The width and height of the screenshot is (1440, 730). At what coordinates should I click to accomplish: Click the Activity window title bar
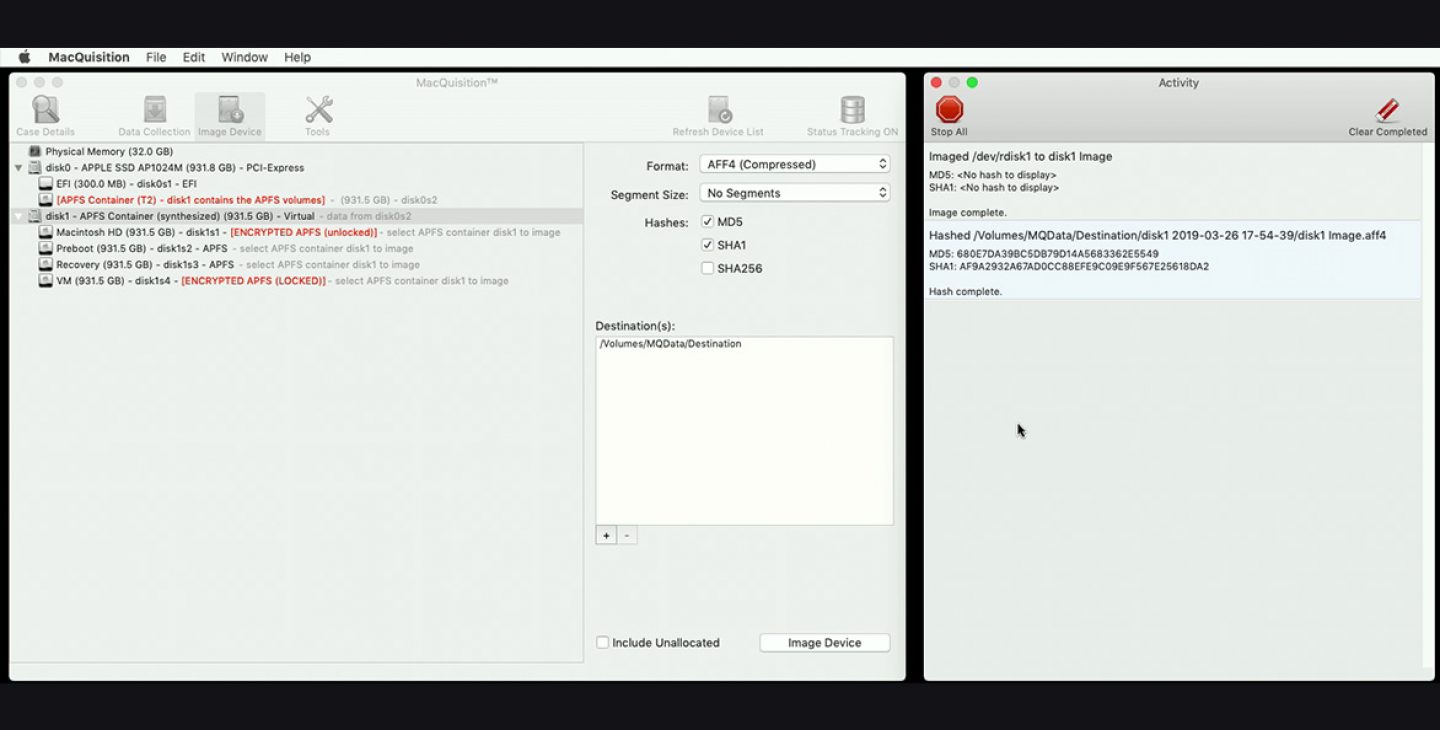coord(1178,82)
